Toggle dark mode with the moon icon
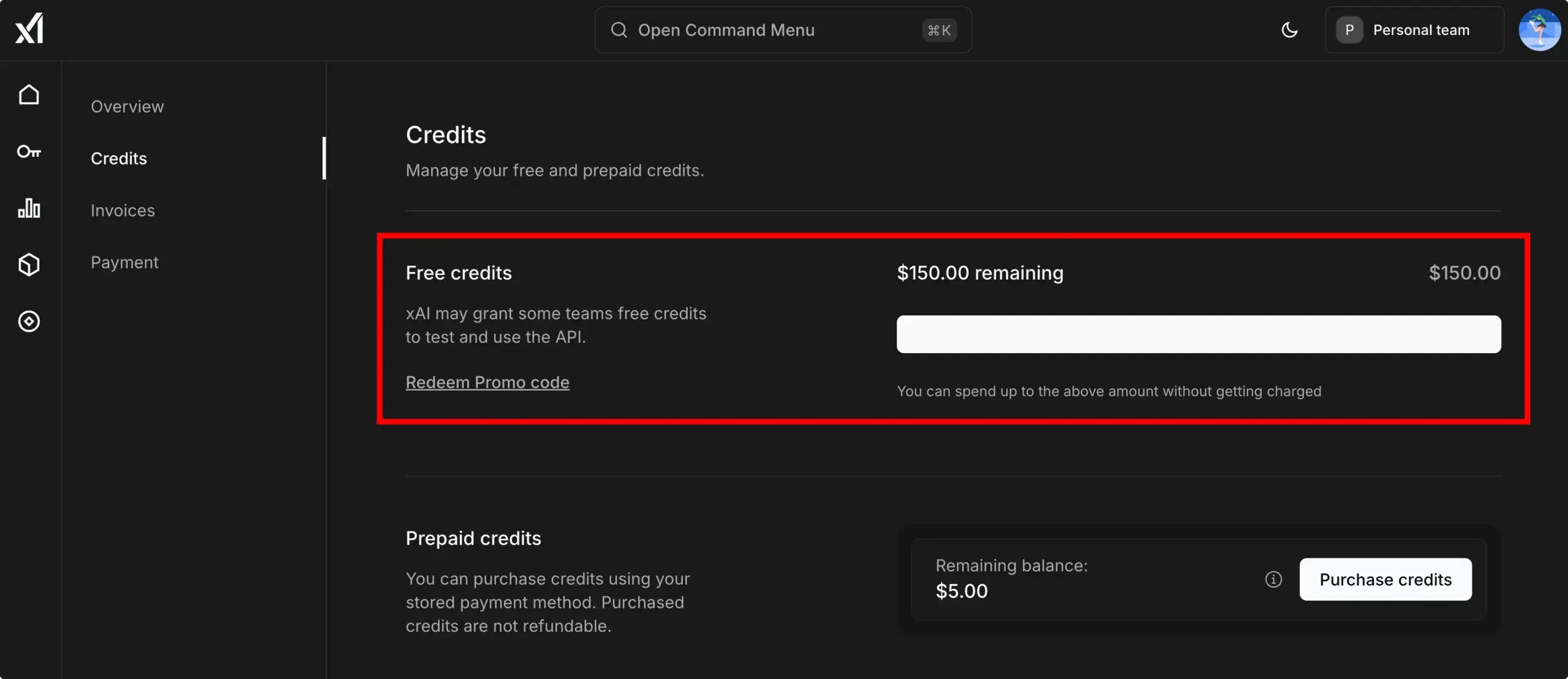The image size is (1568, 679). pyautogui.click(x=1290, y=30)
